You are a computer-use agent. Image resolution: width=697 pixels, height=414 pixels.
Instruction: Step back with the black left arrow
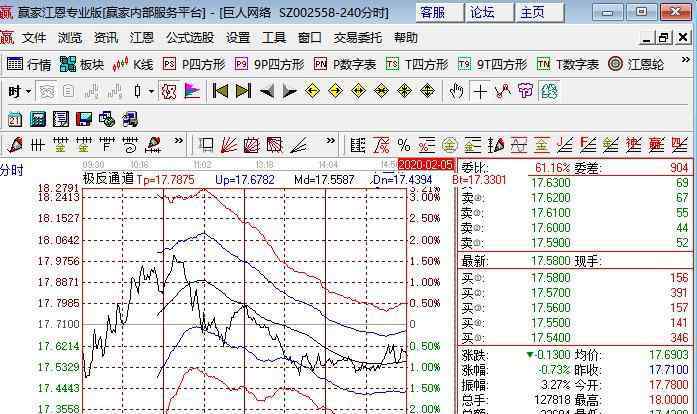[x=266, y=92]
